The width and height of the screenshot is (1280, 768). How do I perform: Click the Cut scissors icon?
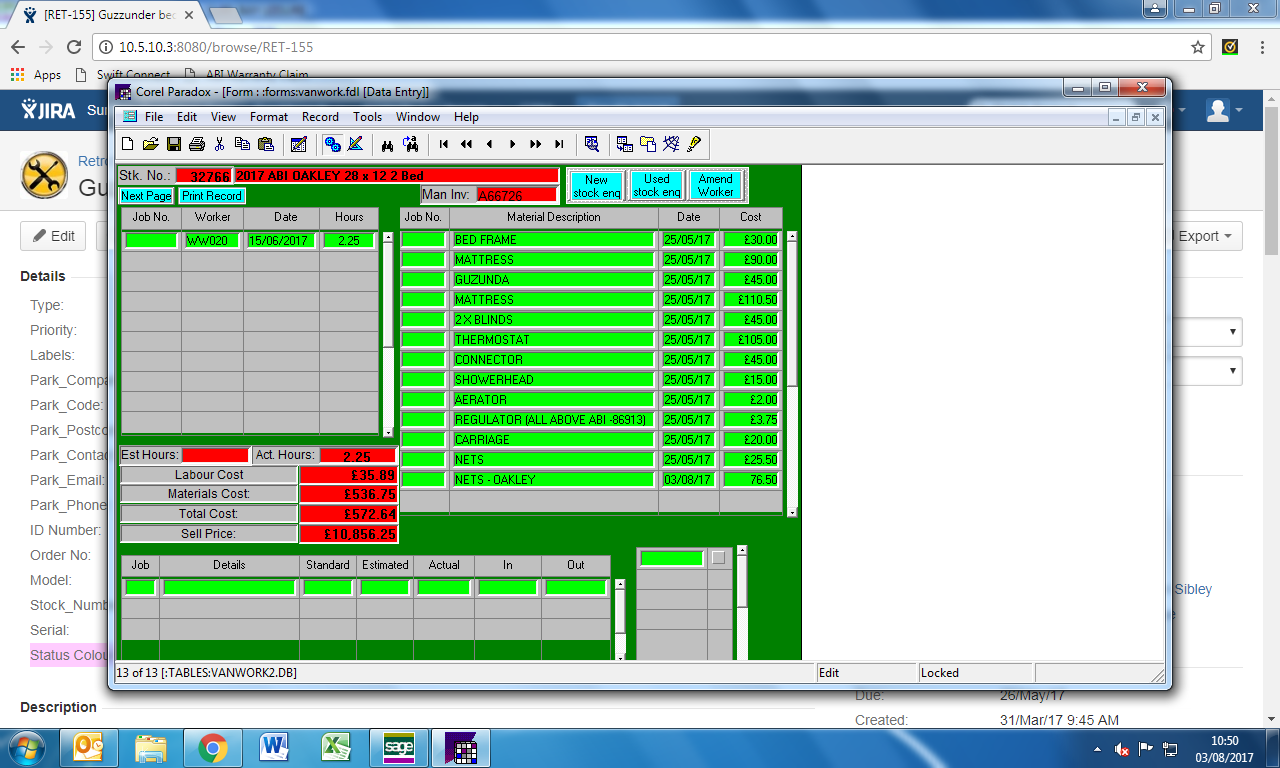click(x=220, y=144)
